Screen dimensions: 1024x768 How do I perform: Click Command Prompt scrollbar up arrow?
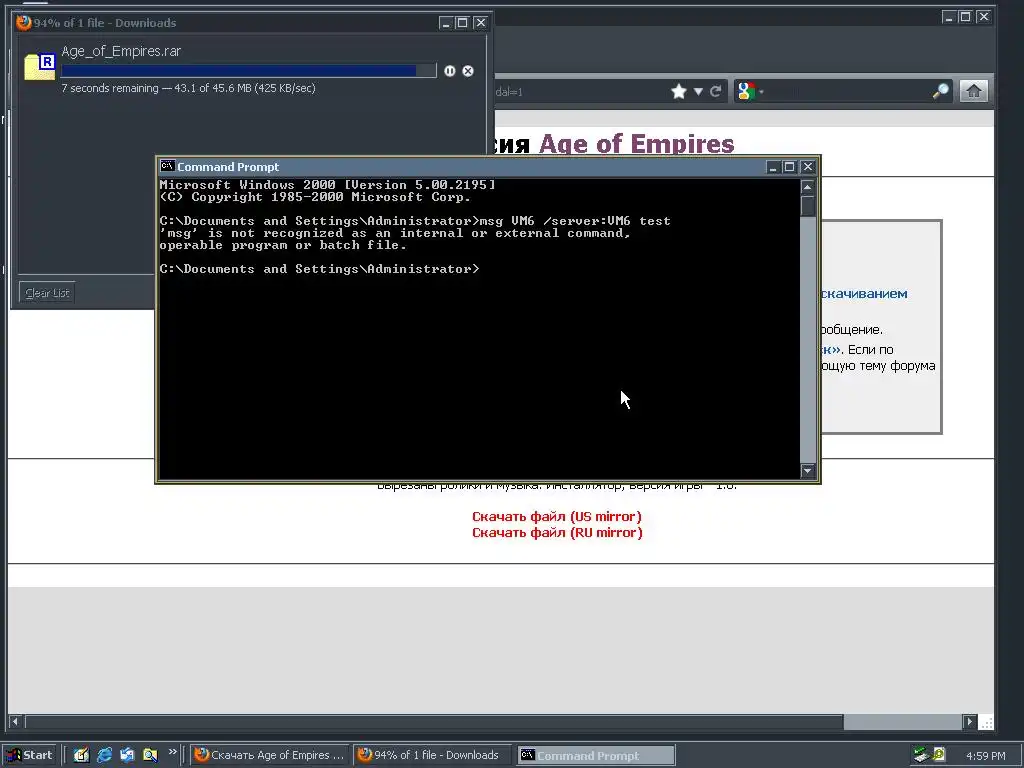(808, 187)
